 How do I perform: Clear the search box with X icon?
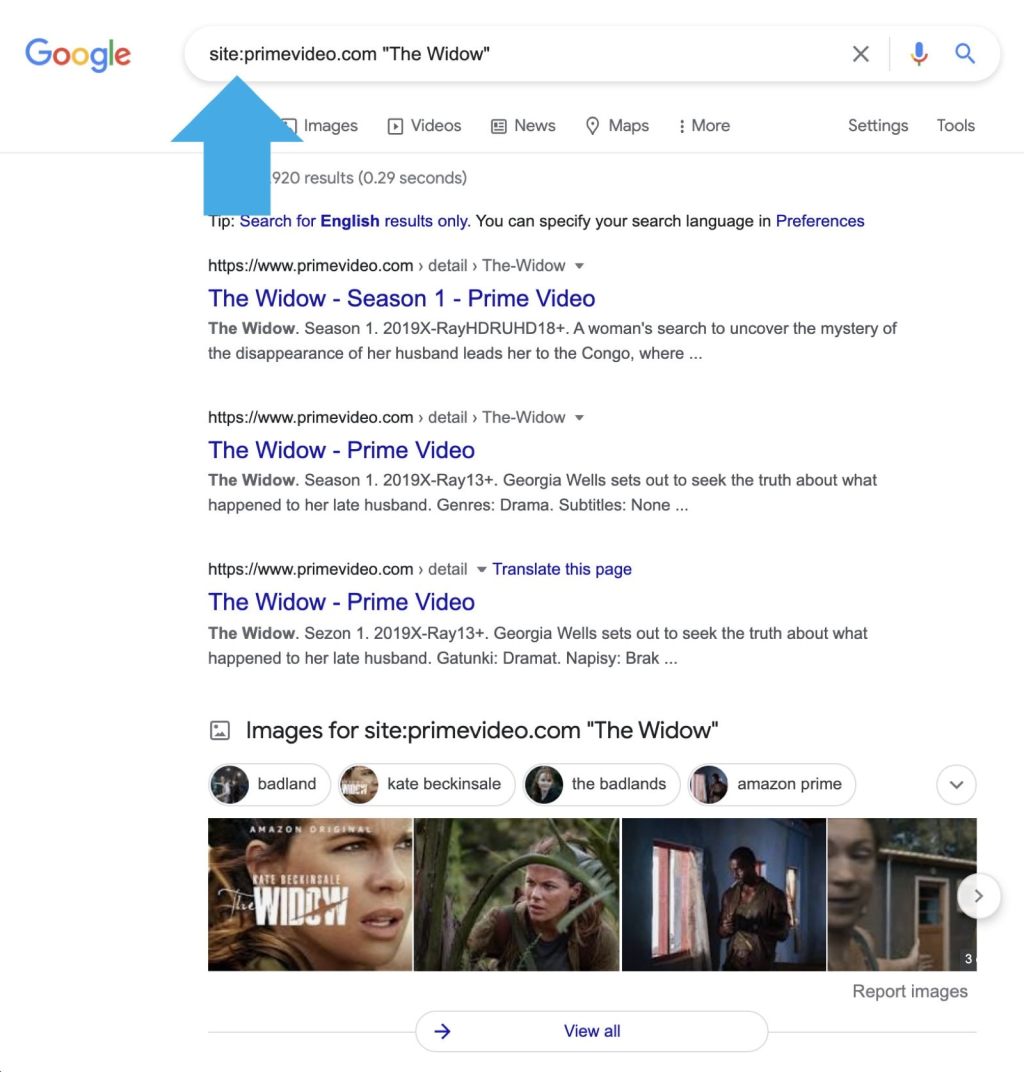pos(861,54)
